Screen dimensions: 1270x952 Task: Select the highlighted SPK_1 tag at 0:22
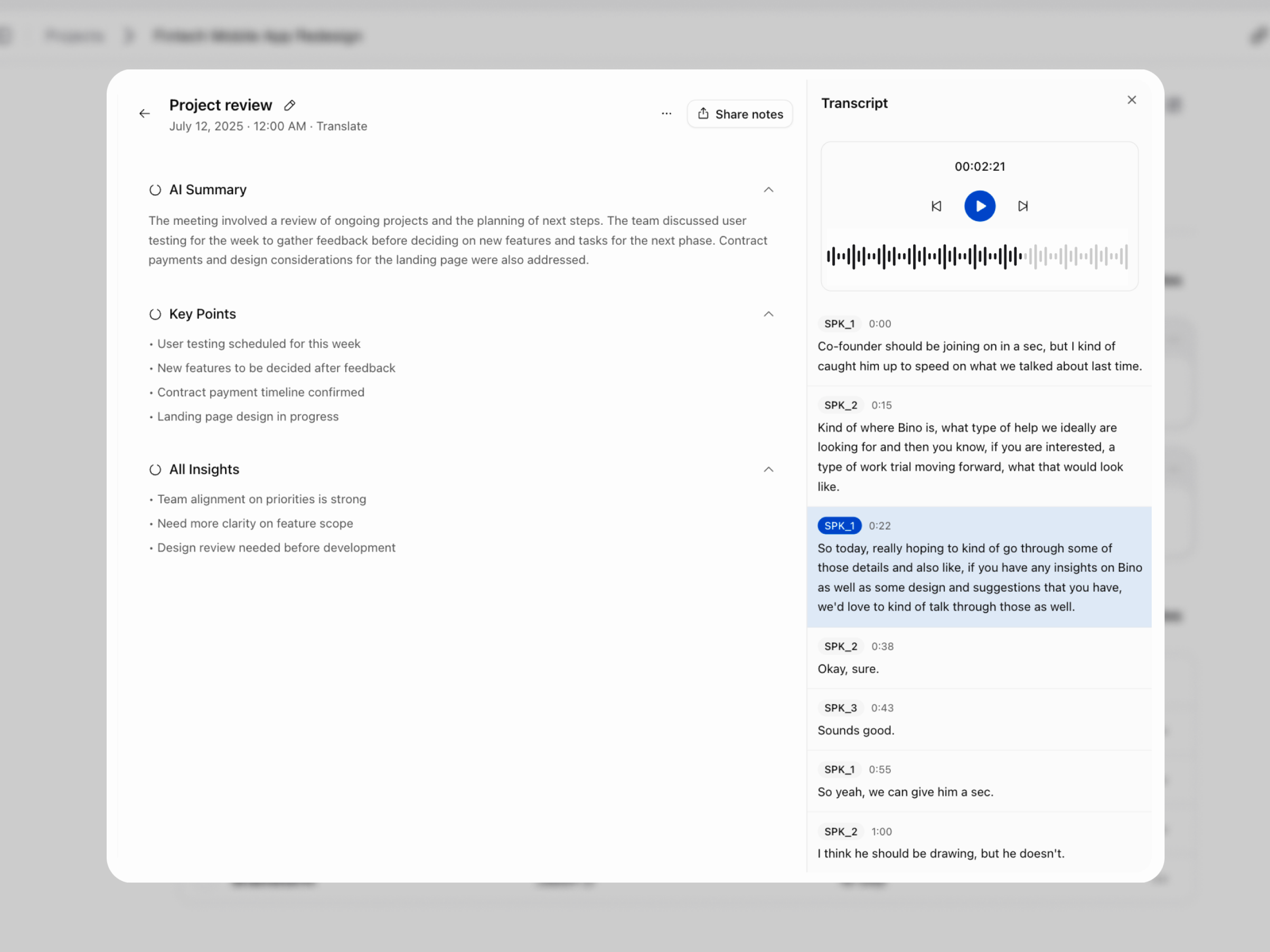[839, 526]
